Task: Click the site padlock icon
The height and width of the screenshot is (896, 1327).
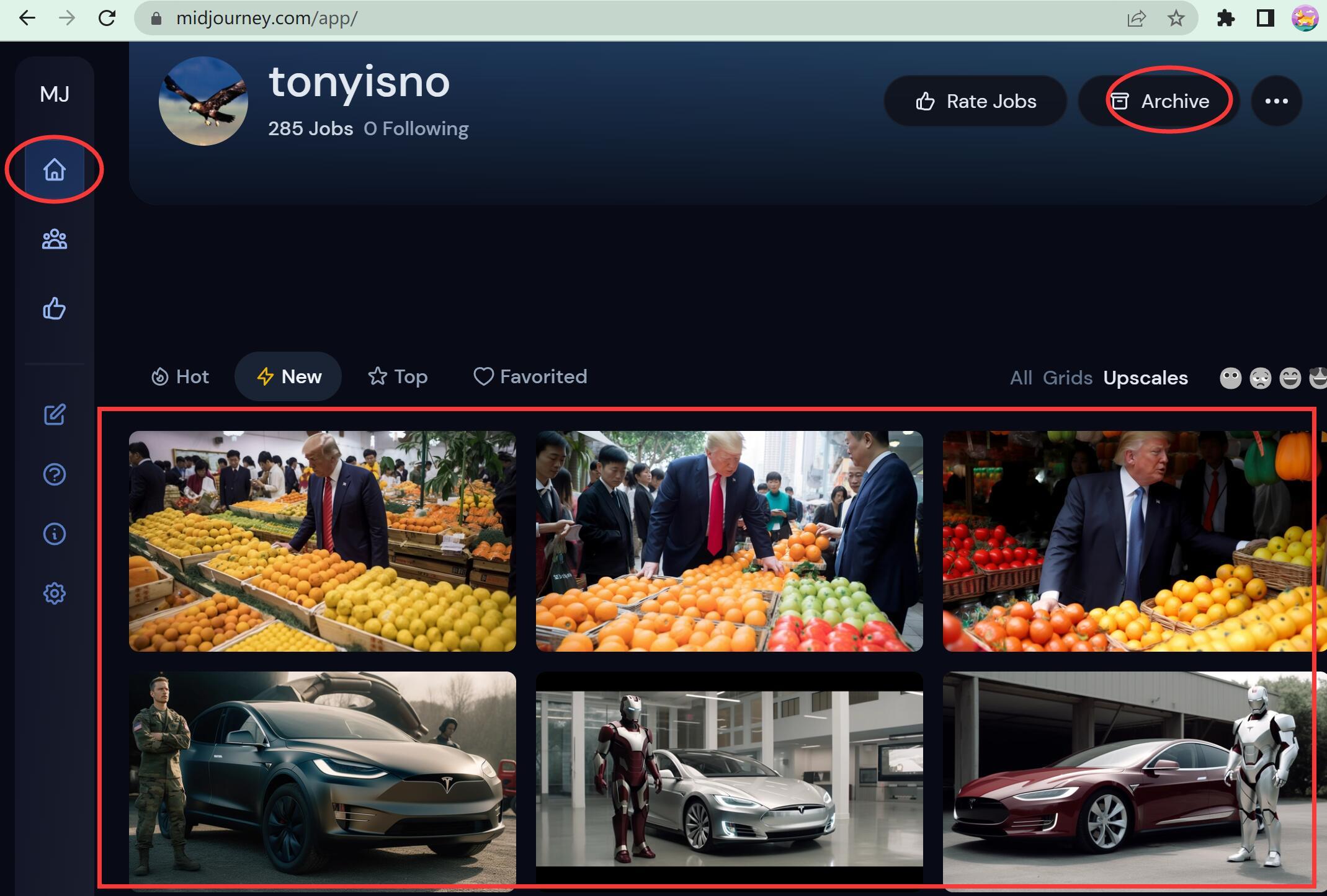Action: [156, 19]
